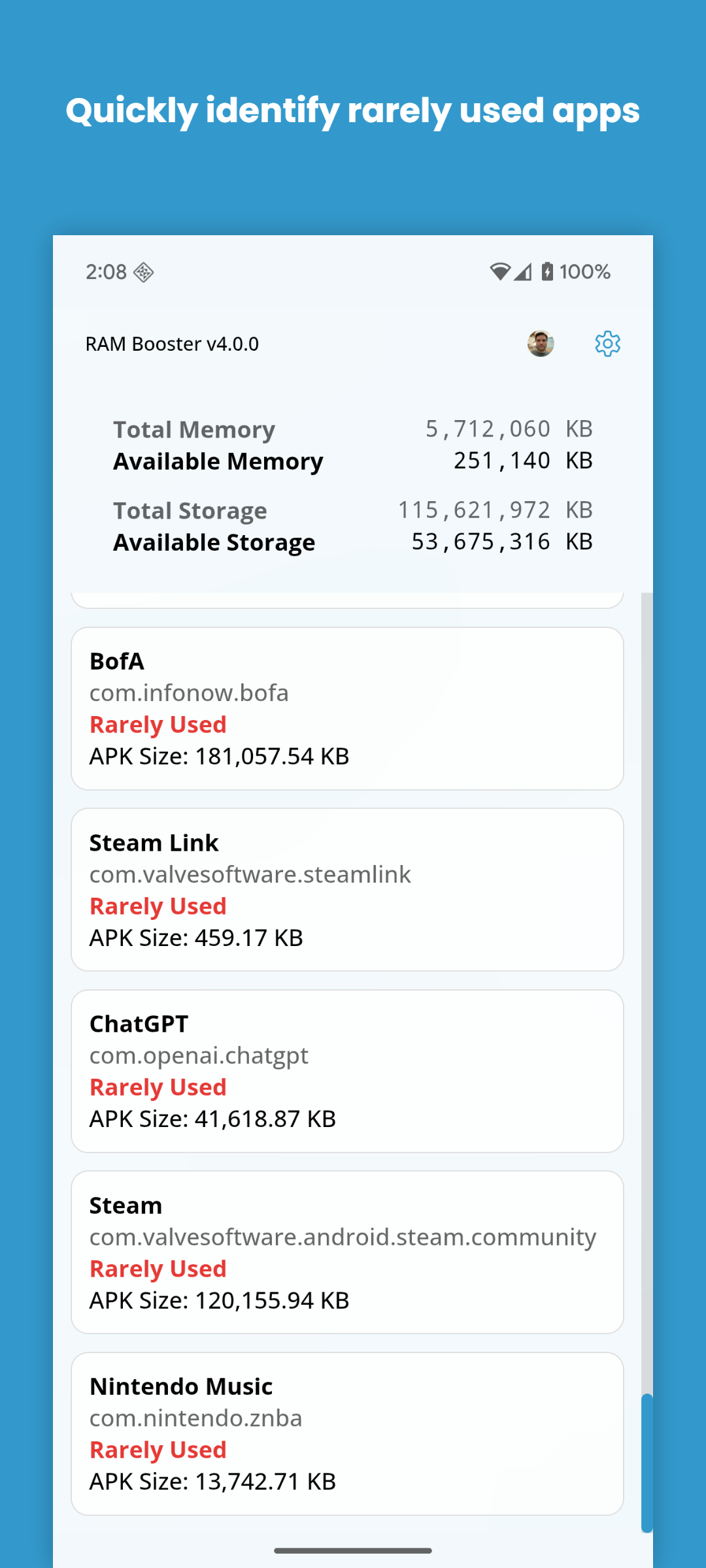The image size is (706, 1568).
Task: Tap the Total Storage label
Action: coord(190,511)
